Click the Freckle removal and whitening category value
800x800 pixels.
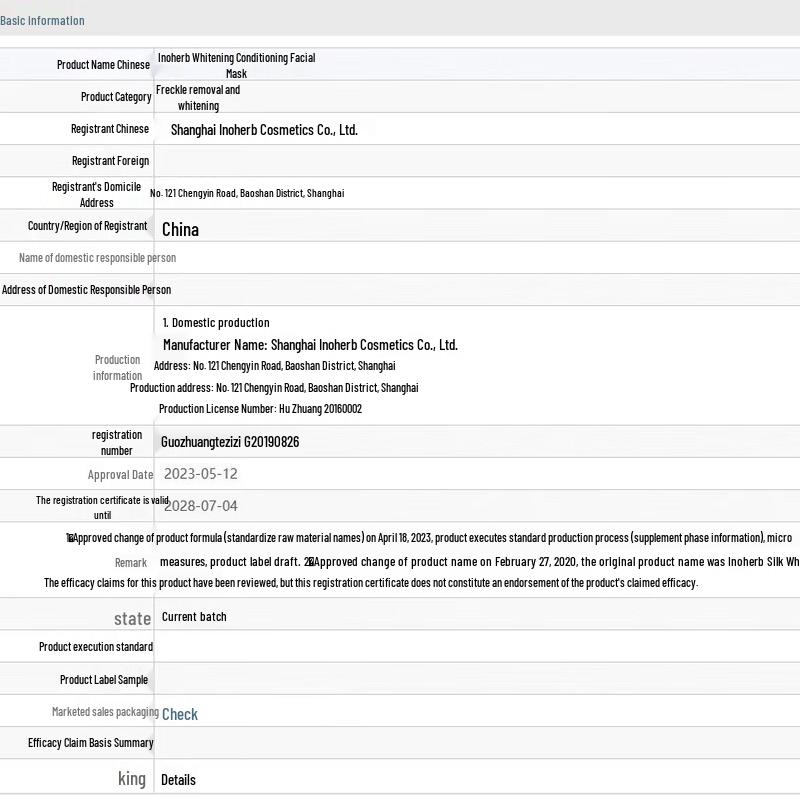coord(198,97)
